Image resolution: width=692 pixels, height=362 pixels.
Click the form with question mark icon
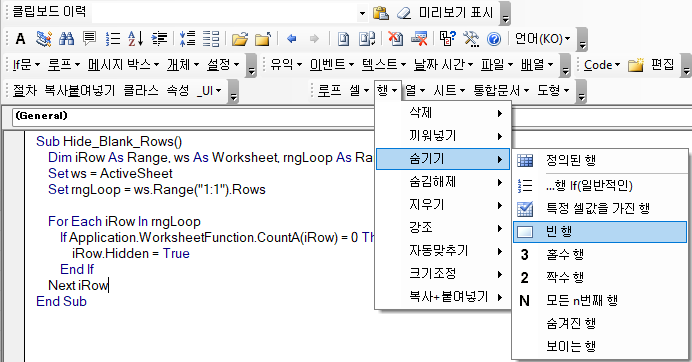tap(448, 39)
